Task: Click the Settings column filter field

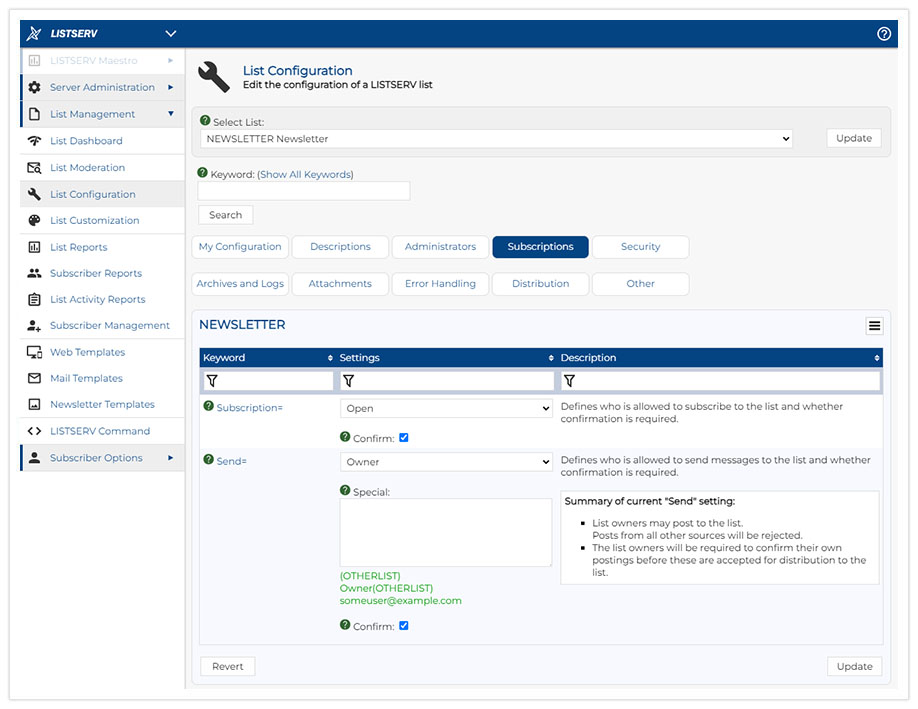Action: 447,381
